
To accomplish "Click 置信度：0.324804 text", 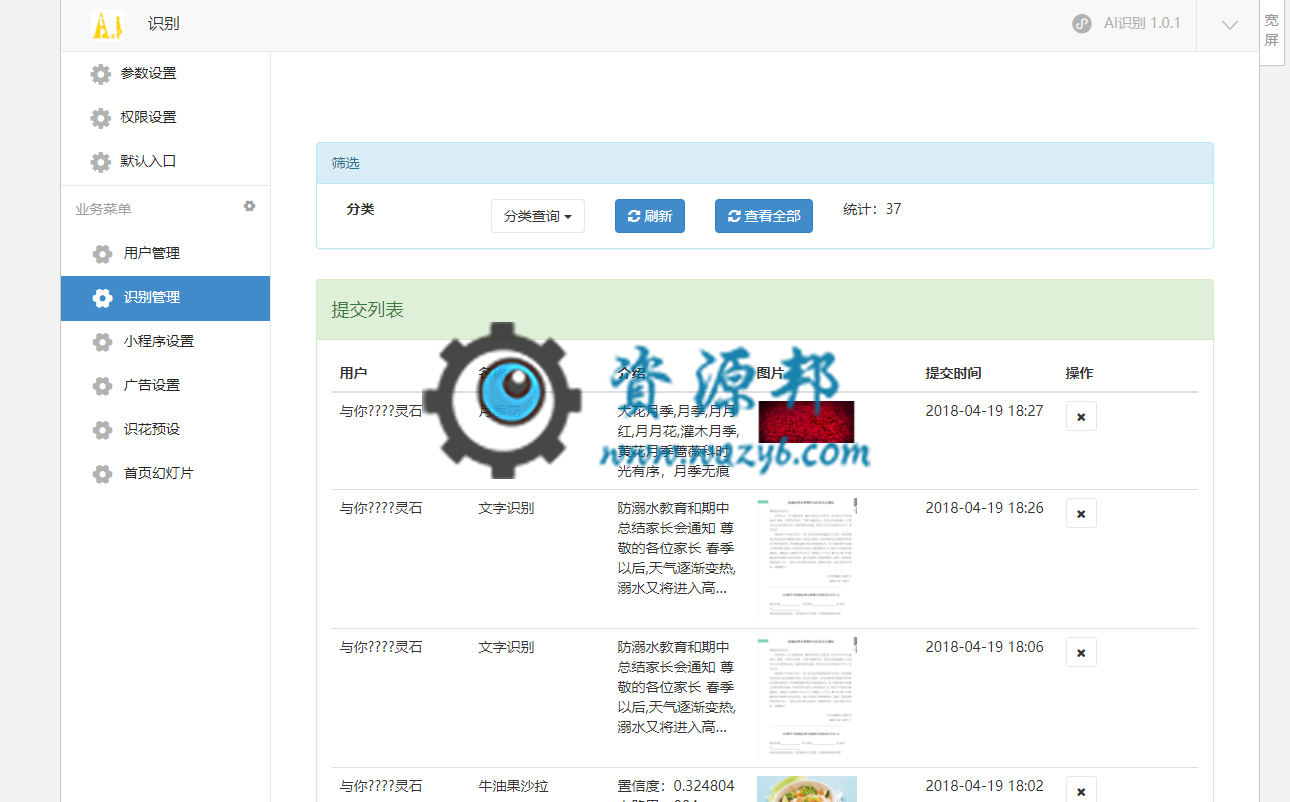I will 676,786.
